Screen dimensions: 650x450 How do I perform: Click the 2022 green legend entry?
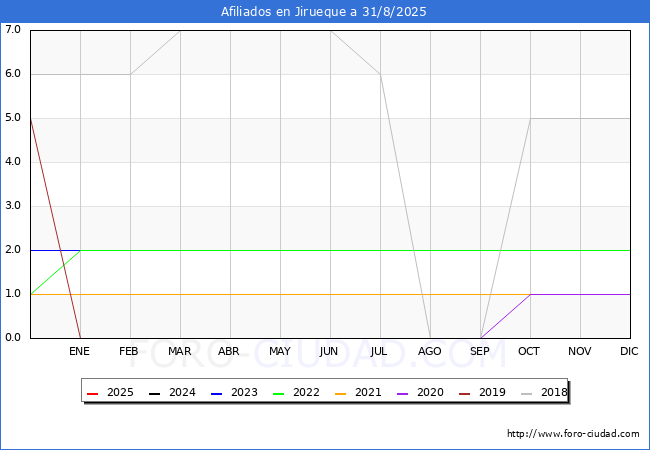[298, 393]
